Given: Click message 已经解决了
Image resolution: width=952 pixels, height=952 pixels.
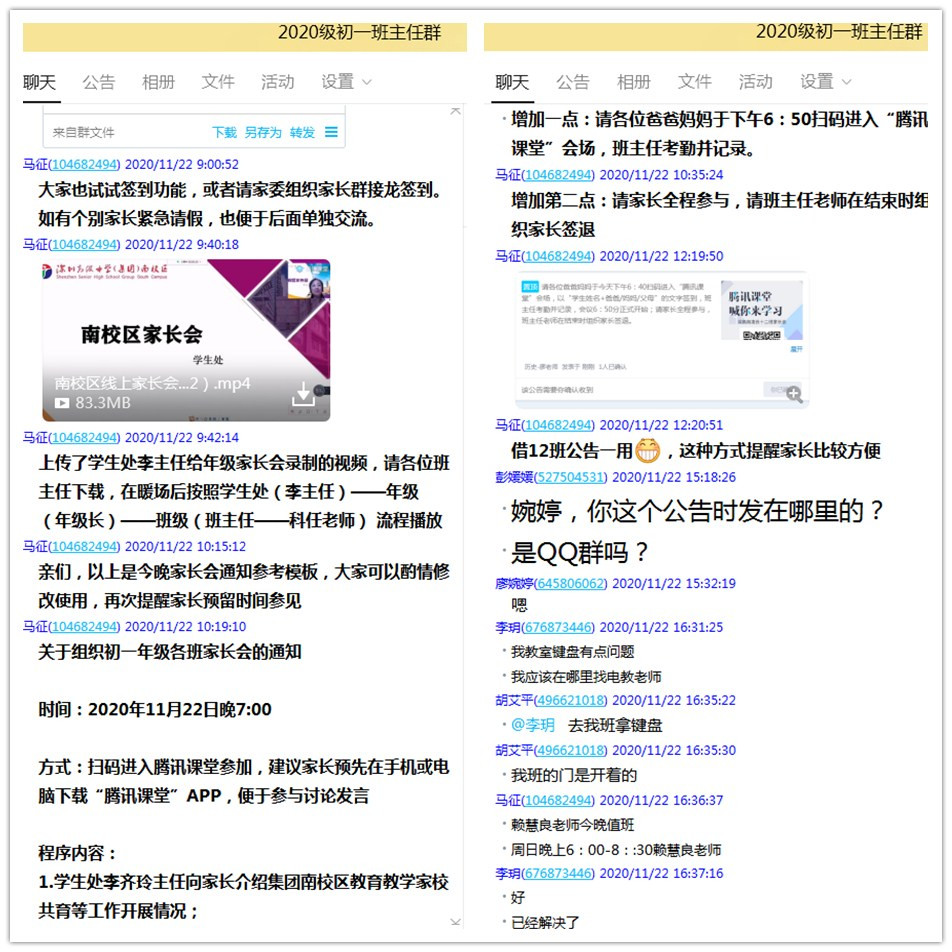Looking at the screenshot, I should [x=545, y=923].
